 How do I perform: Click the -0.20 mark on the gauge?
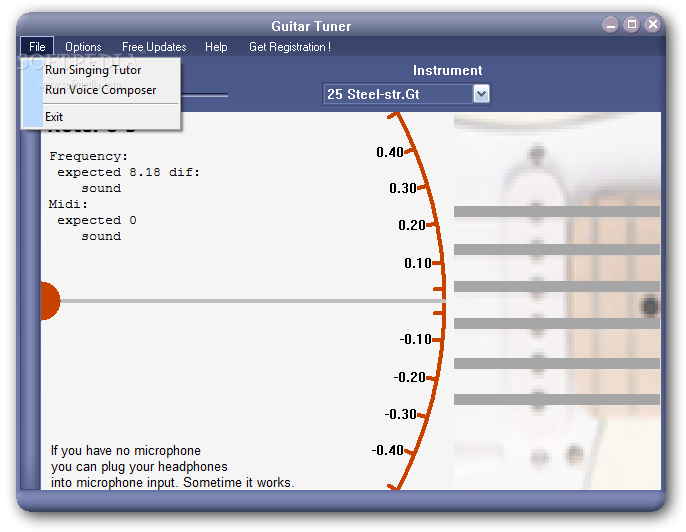pos(410,377)
